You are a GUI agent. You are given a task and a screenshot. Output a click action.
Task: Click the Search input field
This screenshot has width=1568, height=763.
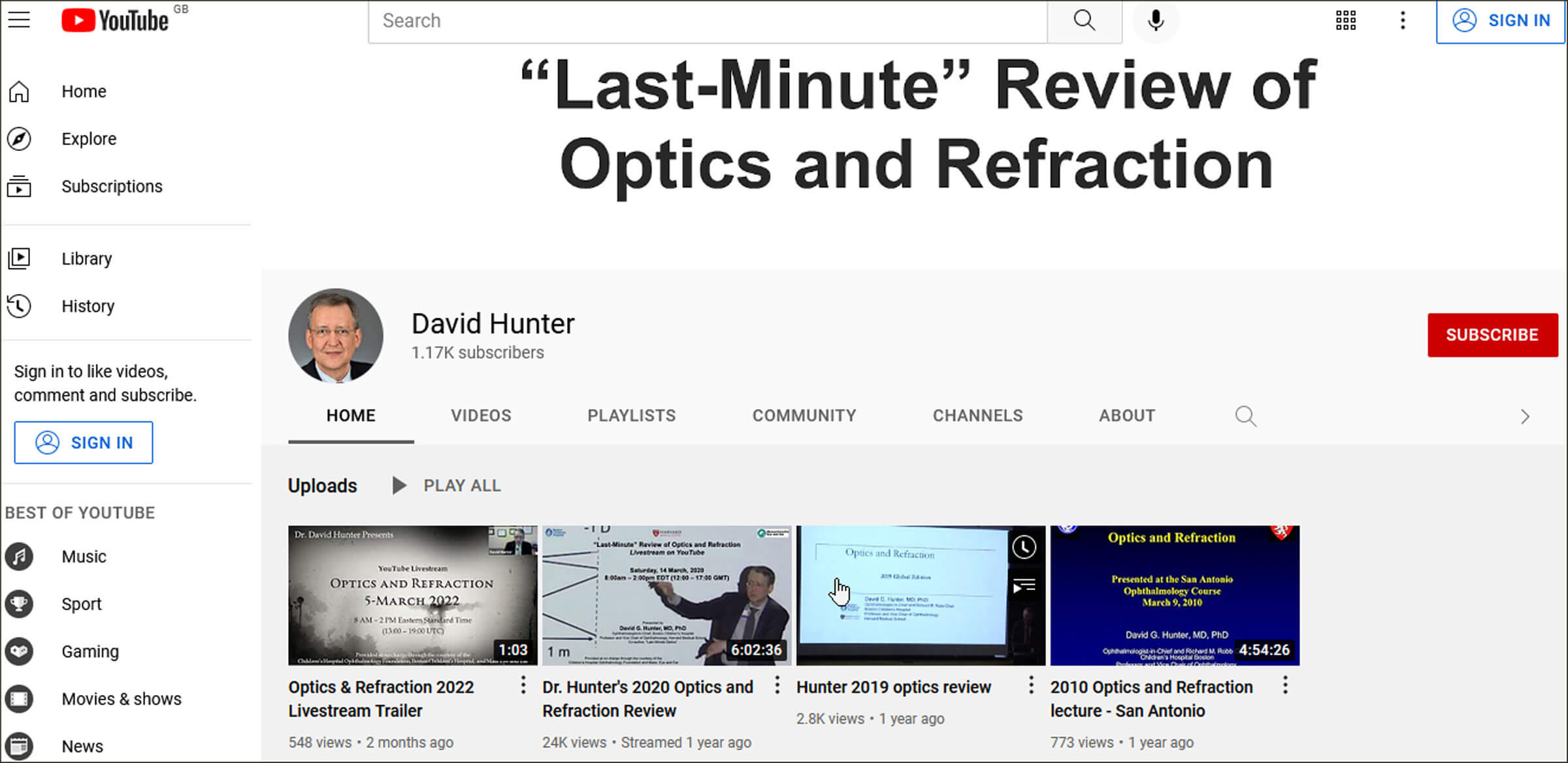pyautogui.click(x=706, y=21)
